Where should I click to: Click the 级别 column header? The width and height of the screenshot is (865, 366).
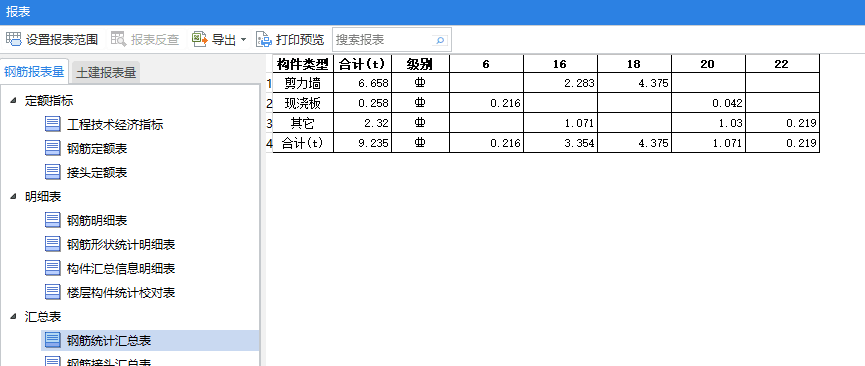point(420,64)
